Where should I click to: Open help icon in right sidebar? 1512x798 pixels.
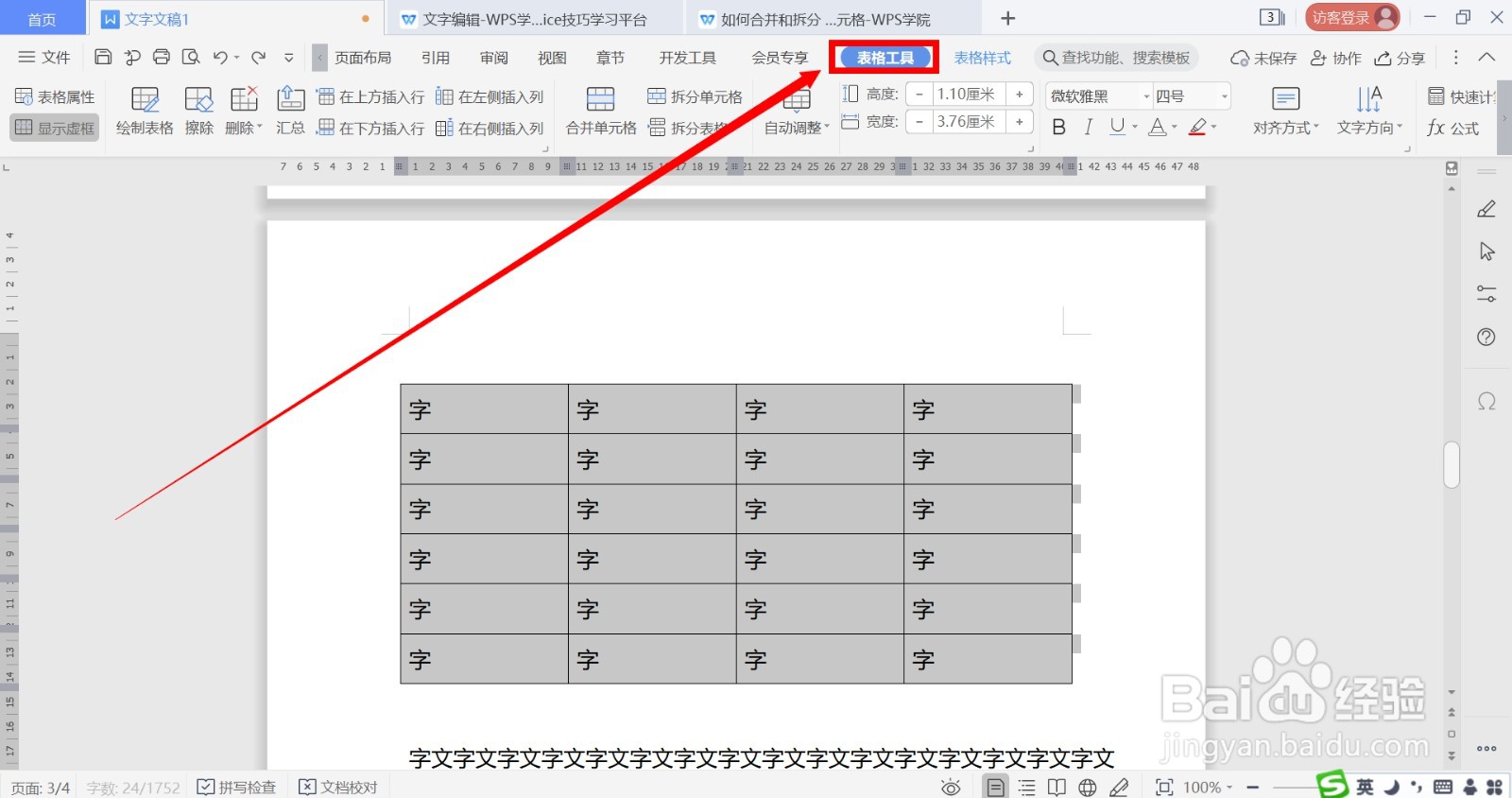(x=1486, y=337)
